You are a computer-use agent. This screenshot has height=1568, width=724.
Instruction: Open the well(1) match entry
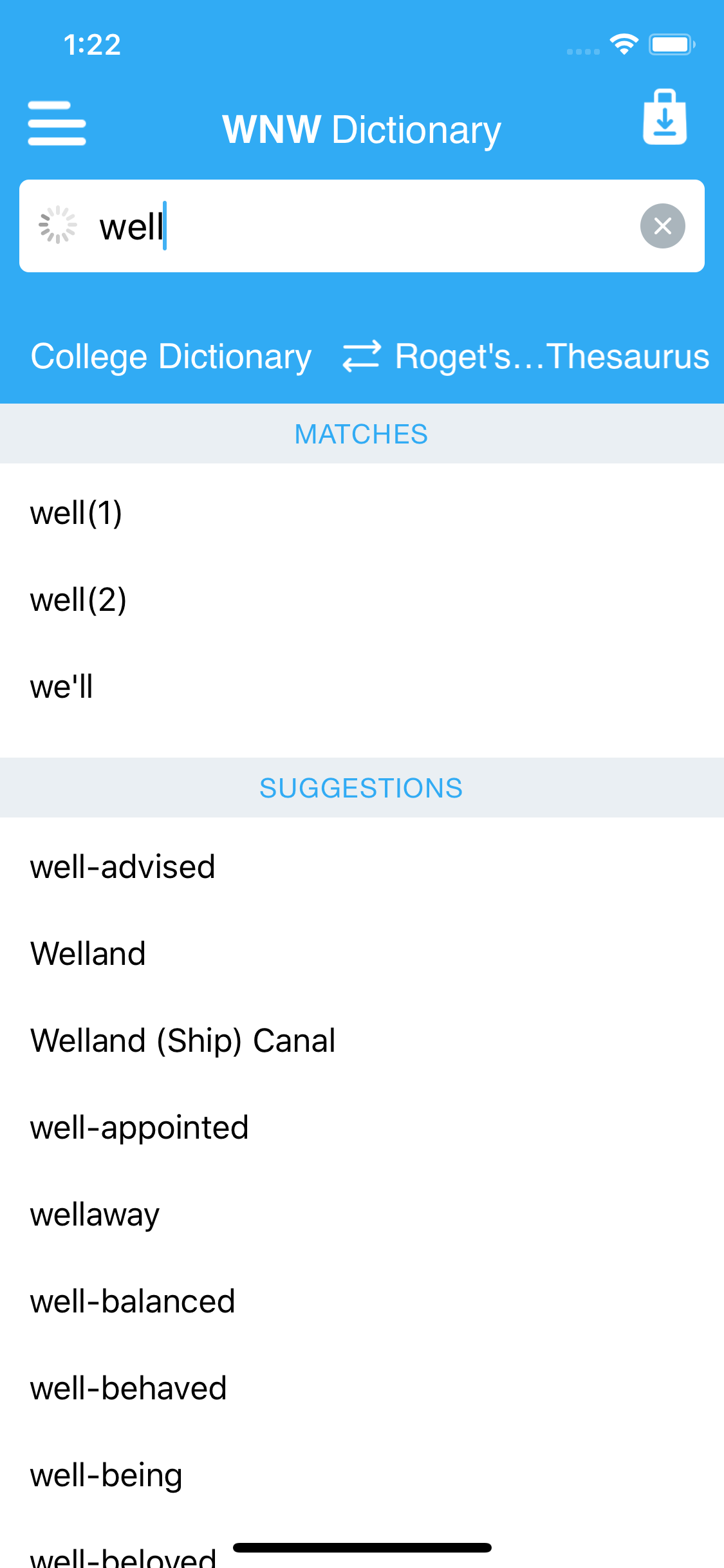click(x=76, y=513)
